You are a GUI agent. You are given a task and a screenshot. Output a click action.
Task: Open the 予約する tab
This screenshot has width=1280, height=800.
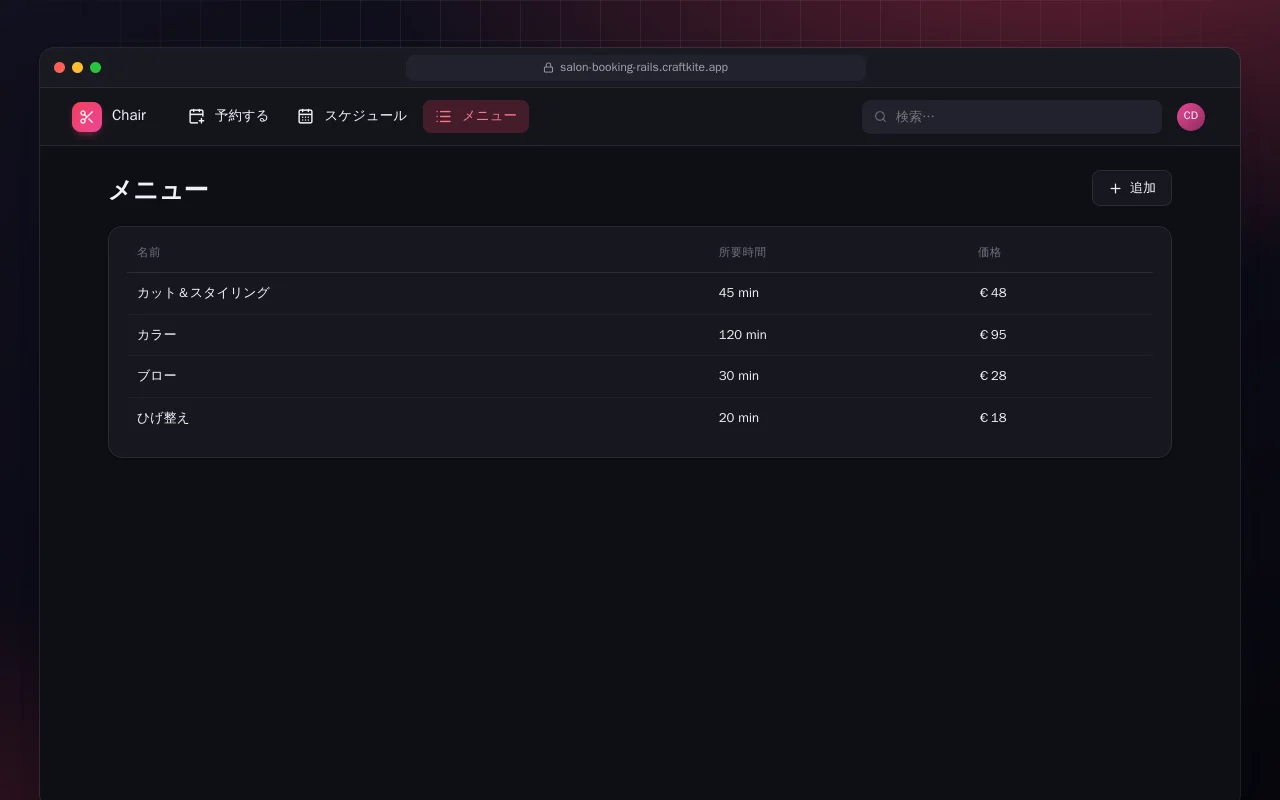[x=228, y=116]
